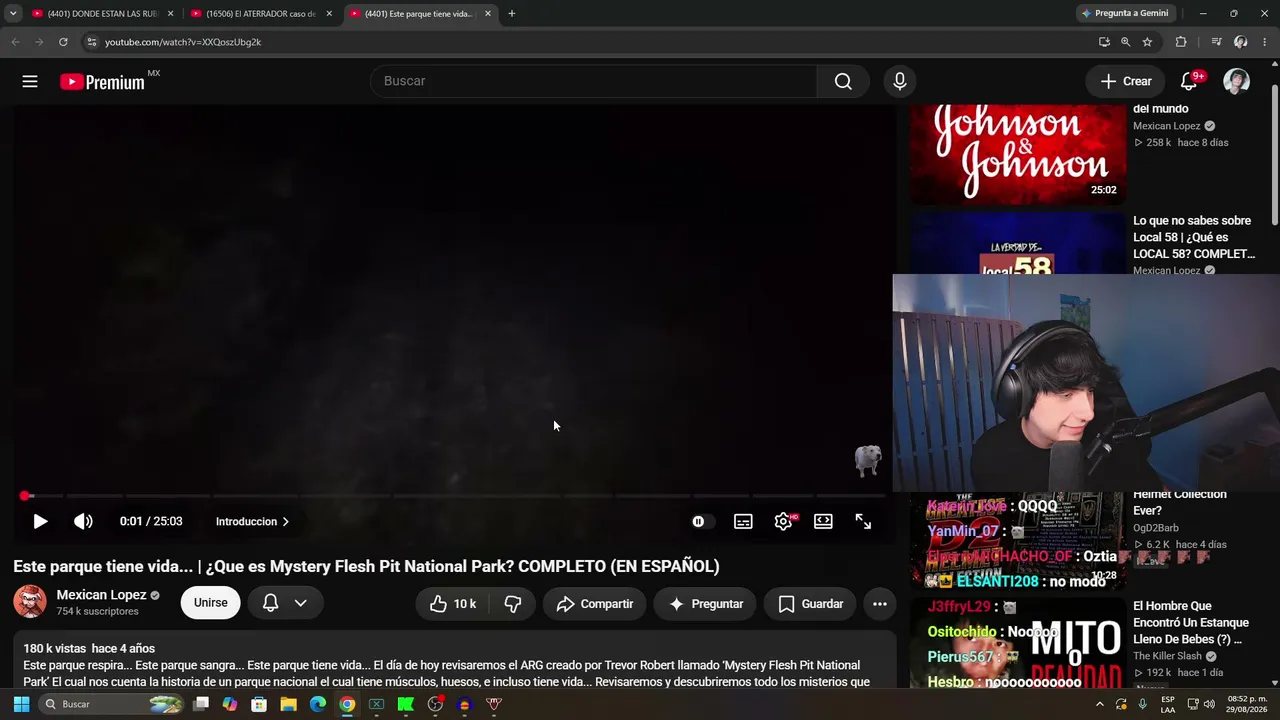
Task: Open YouTube notifications bell in header
Action: pos(1189,81)
